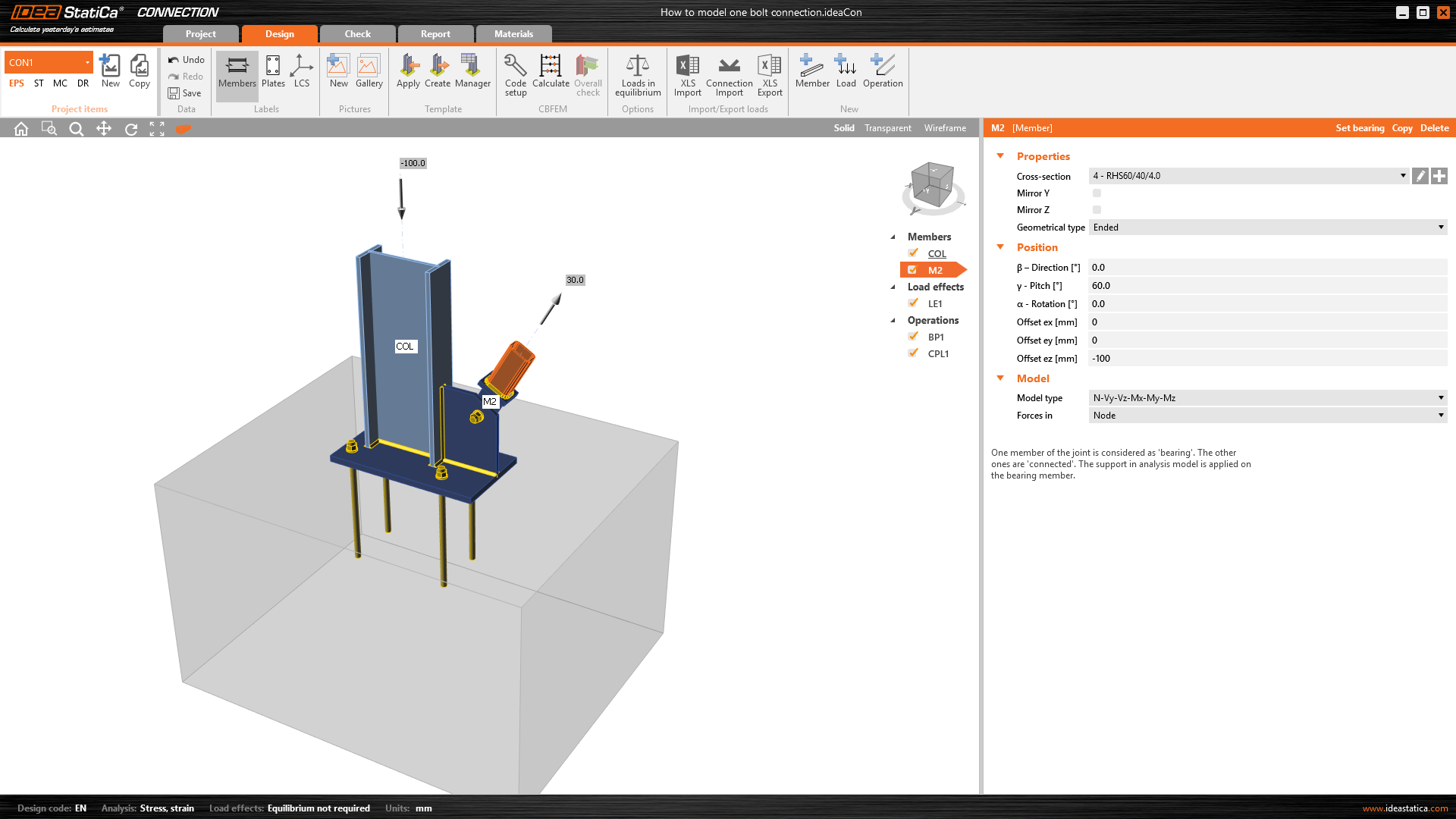The image size is (1456, 819).
Task: Click the edit cross-section pencil icon
Action: [x=1420, y=176]
